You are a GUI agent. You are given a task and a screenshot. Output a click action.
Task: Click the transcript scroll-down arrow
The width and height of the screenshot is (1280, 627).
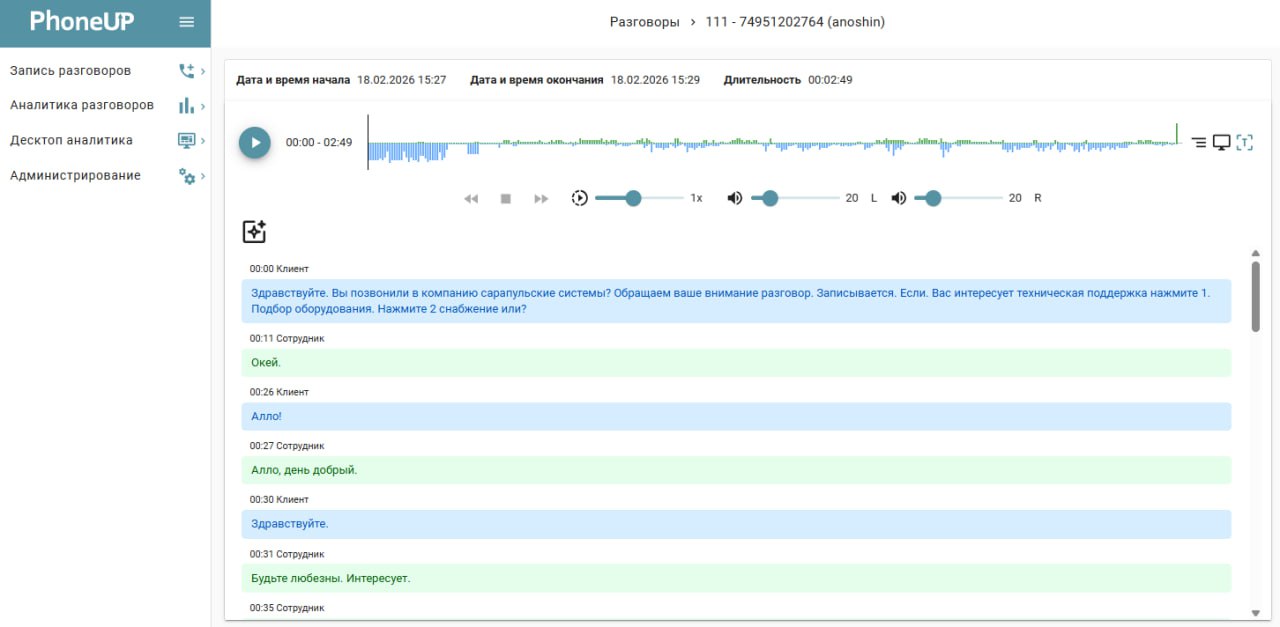1255,612
